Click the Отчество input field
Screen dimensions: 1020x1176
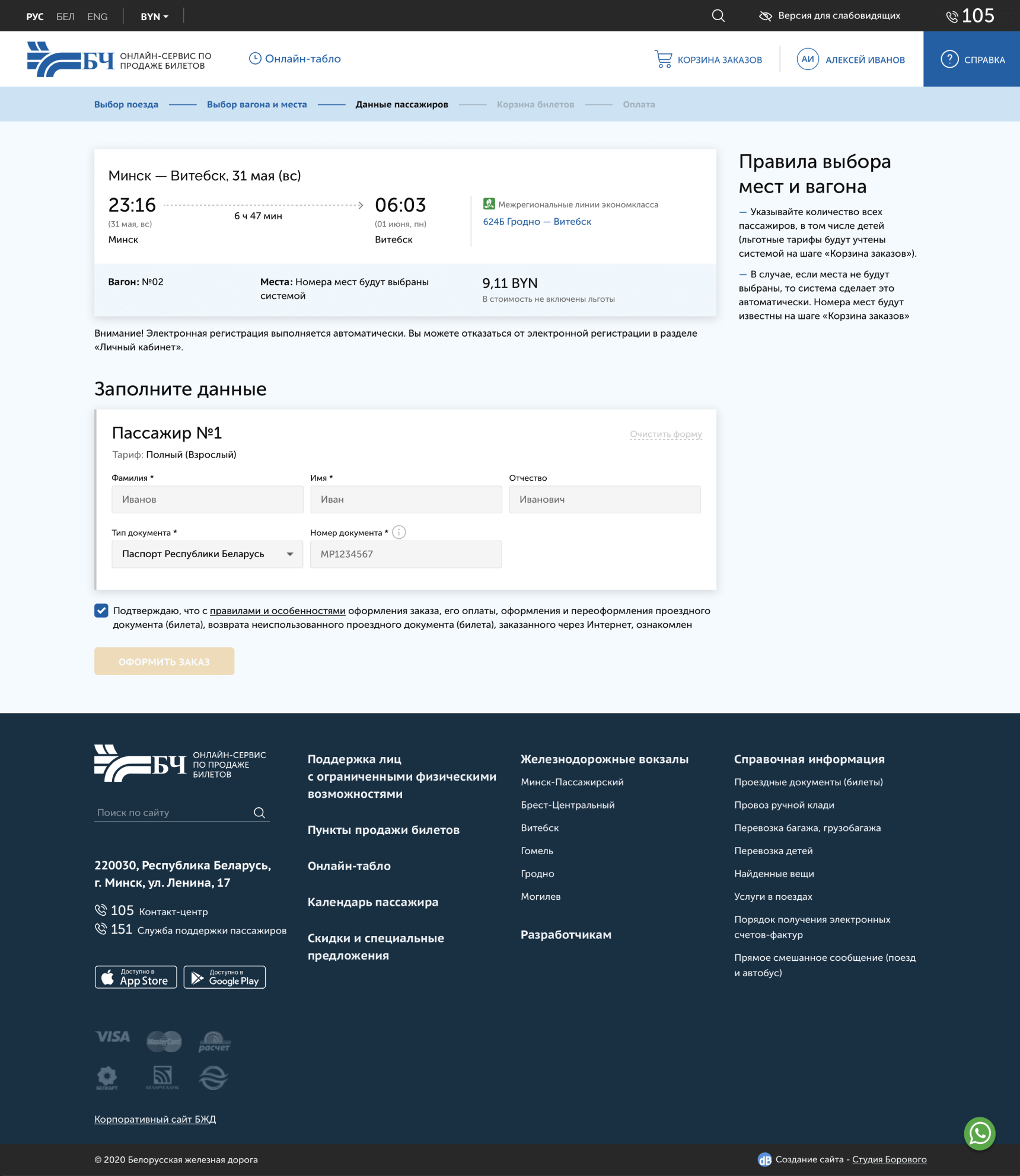pos(604,499)
